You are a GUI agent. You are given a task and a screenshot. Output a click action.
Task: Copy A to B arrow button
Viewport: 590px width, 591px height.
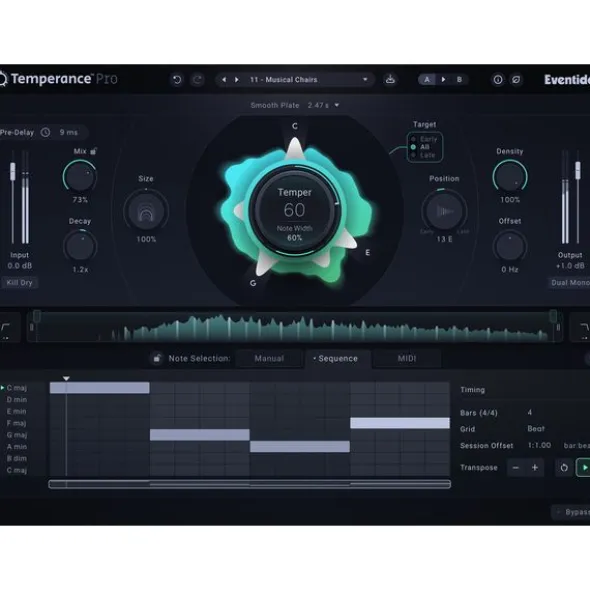pyautogui.click(x=443, y=80)
